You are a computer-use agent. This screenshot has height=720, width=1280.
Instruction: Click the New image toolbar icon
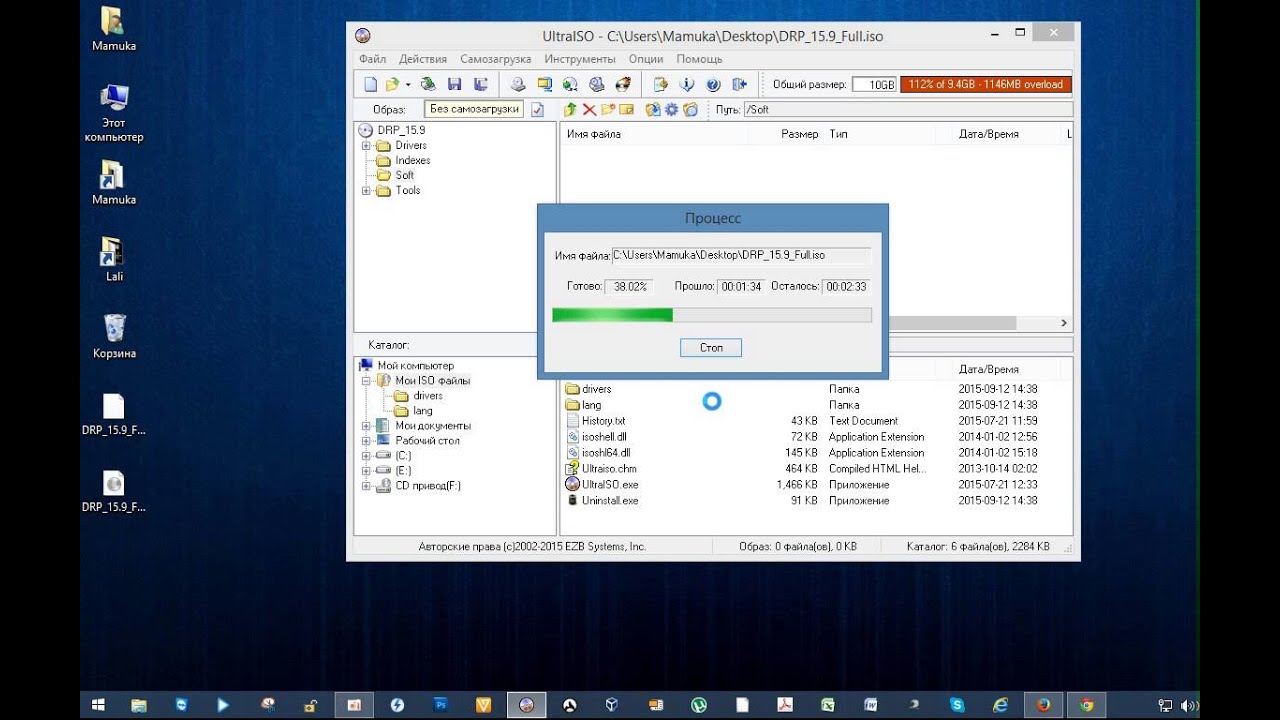371,85
